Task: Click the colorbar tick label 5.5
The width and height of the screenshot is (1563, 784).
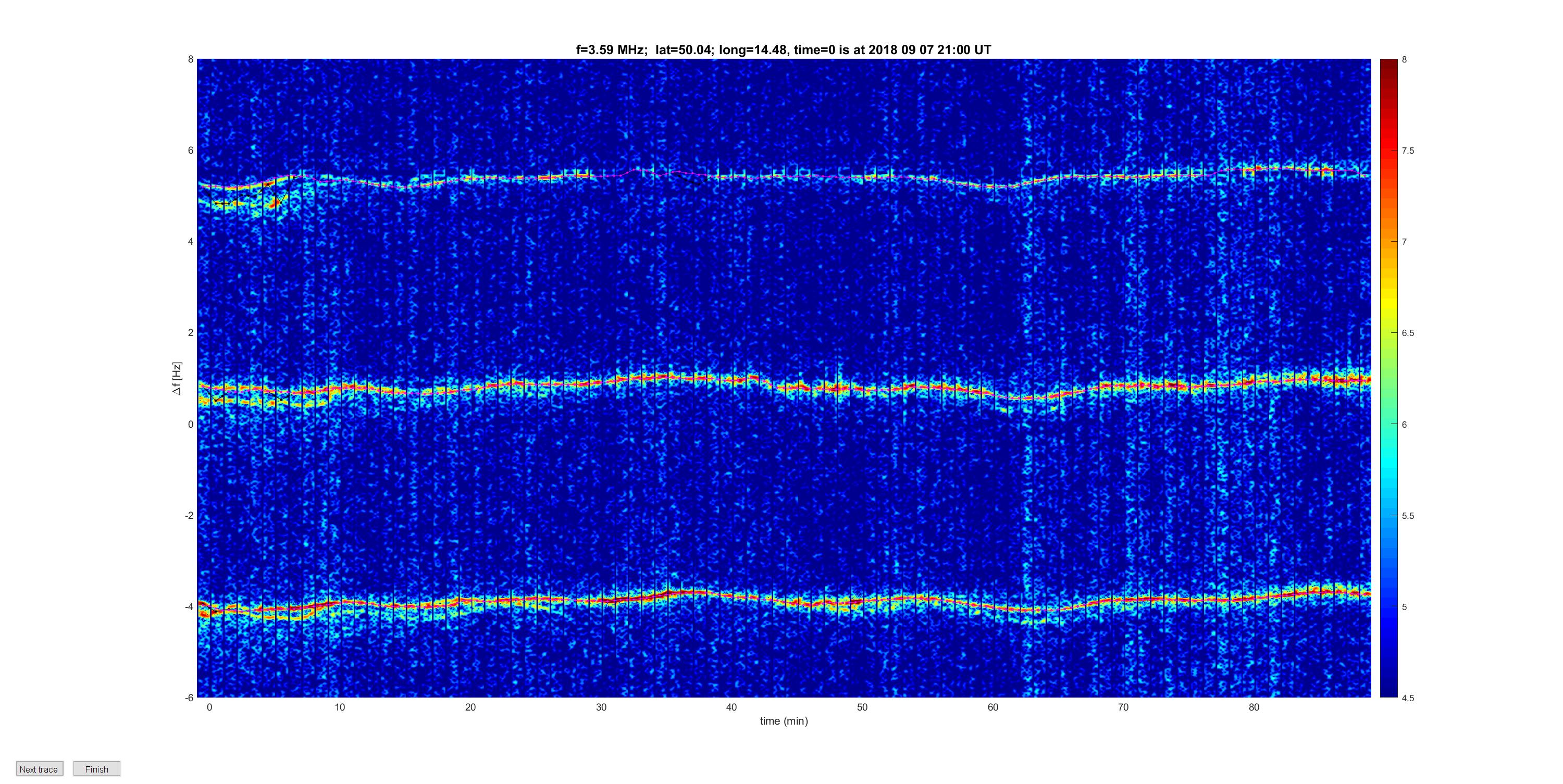Action: pyautogui.click(x=1408, y=516)
